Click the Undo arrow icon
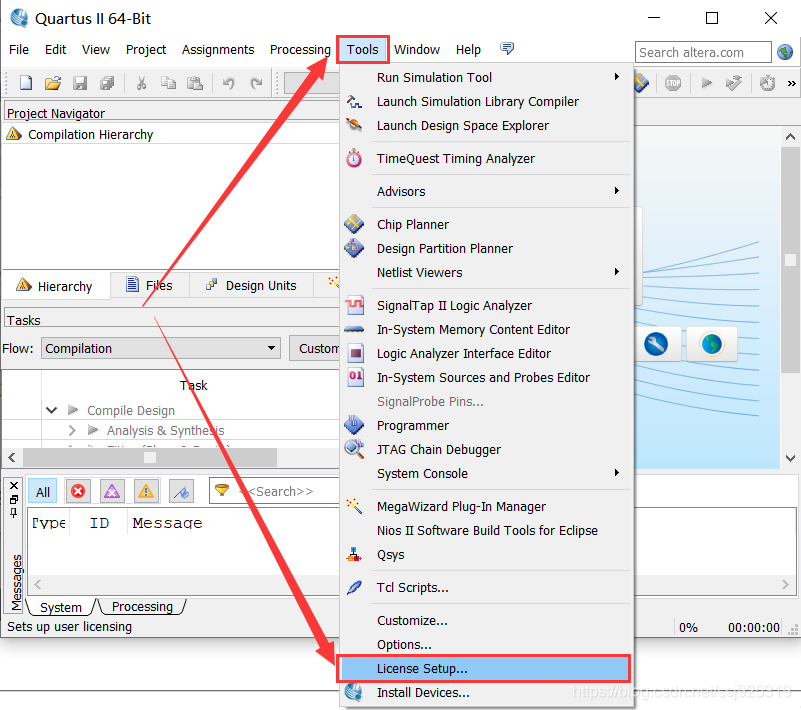Viewport: 801px width, 710px height. (228, 83)
